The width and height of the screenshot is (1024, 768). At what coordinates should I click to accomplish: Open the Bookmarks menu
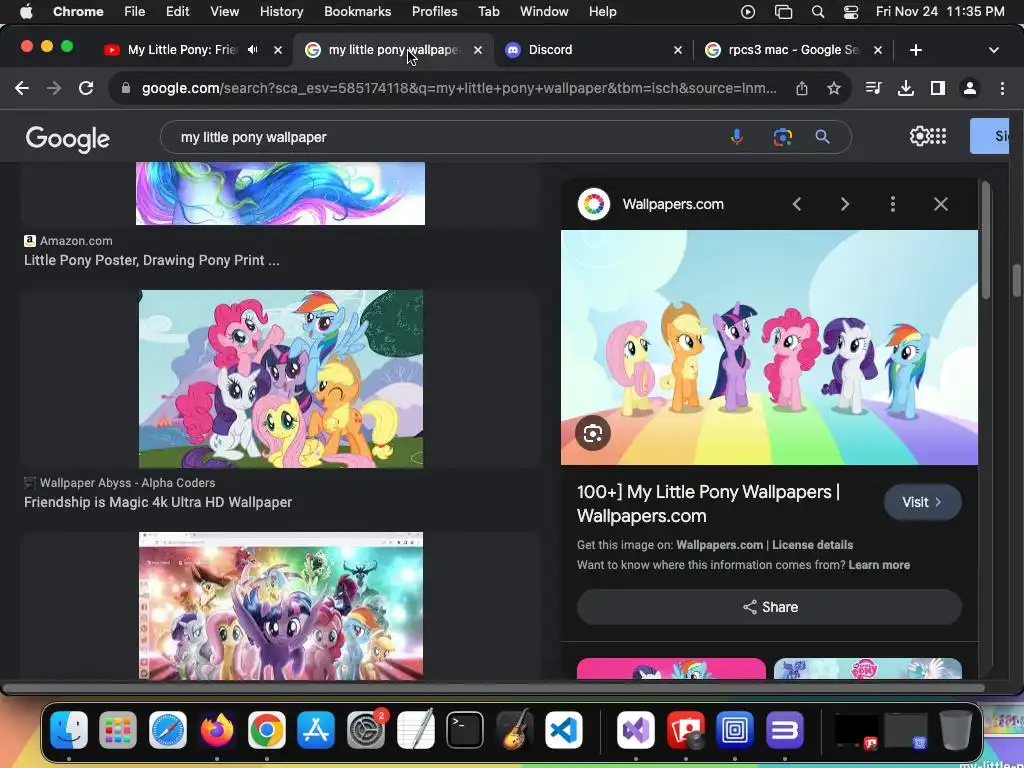pyautogui.click(x=357, y=12)
